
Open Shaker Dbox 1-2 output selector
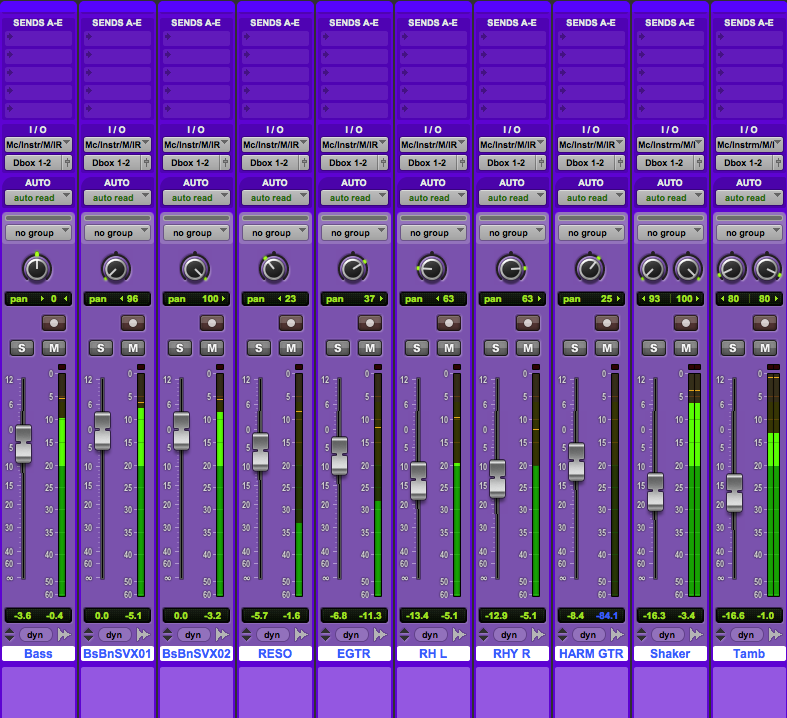pos(665,163)
